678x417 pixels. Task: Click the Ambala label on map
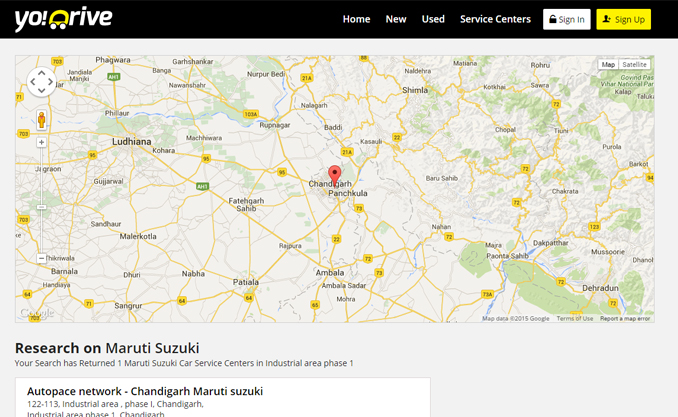330,273
